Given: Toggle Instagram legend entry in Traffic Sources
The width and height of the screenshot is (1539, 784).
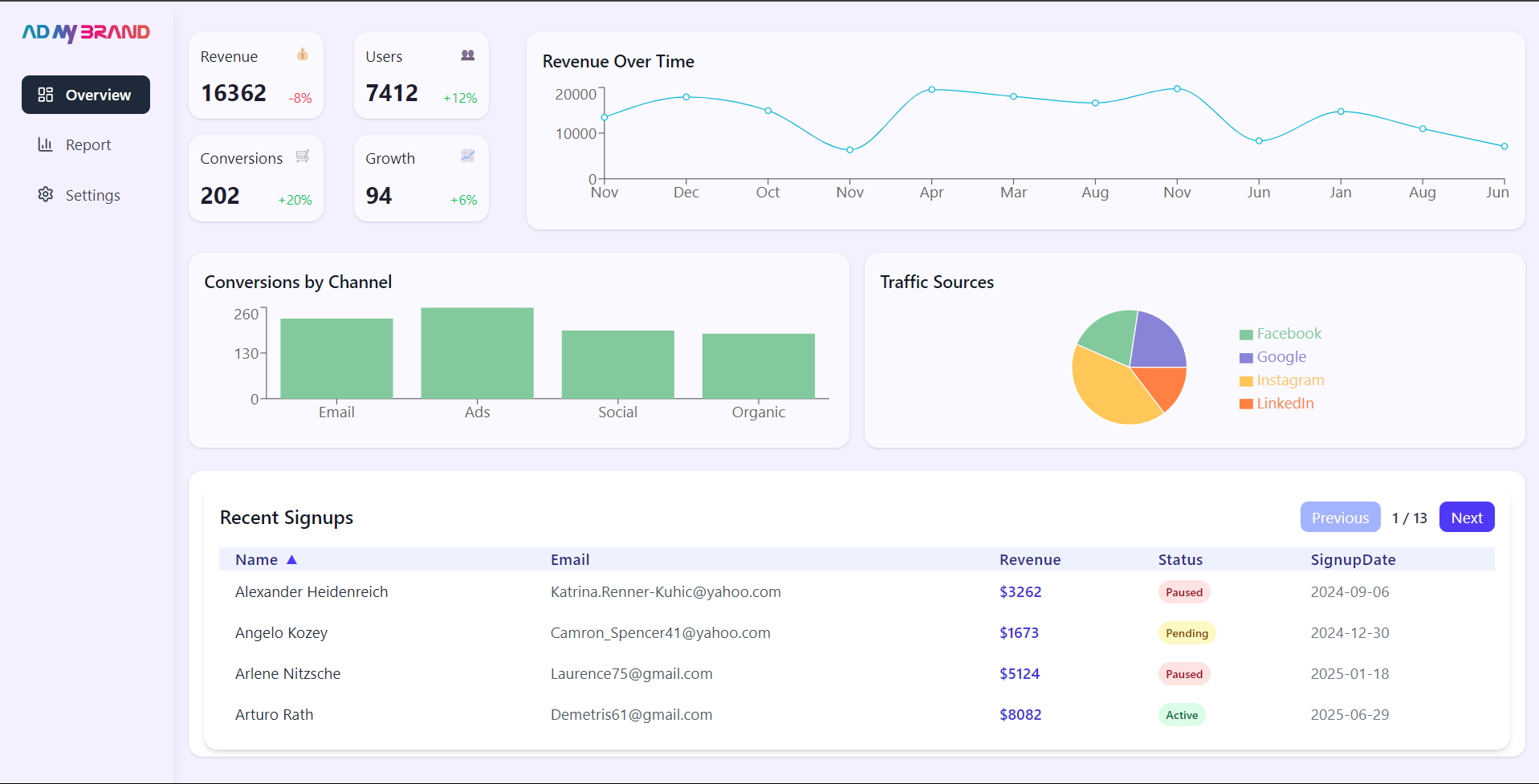Looking at the screenshot, I should pos(1282,380).
